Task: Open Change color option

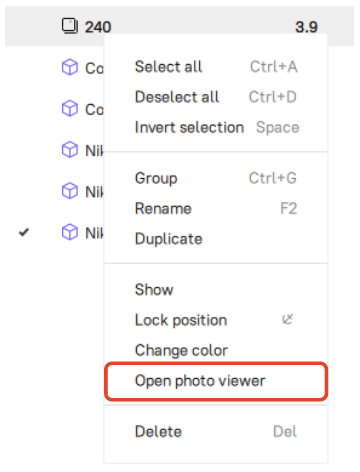Action: 216,350
